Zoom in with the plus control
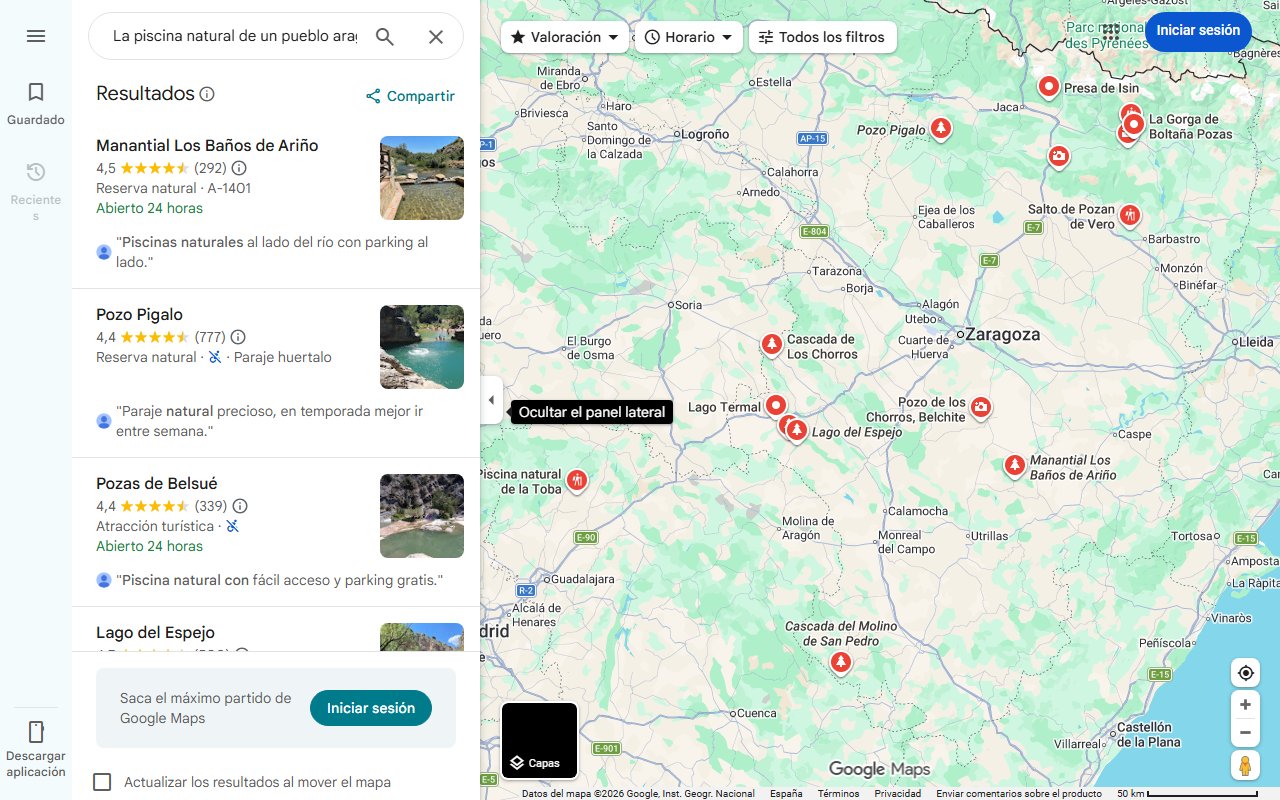The width and height of the screenshot is (1280, 800). click(1245, 704)
